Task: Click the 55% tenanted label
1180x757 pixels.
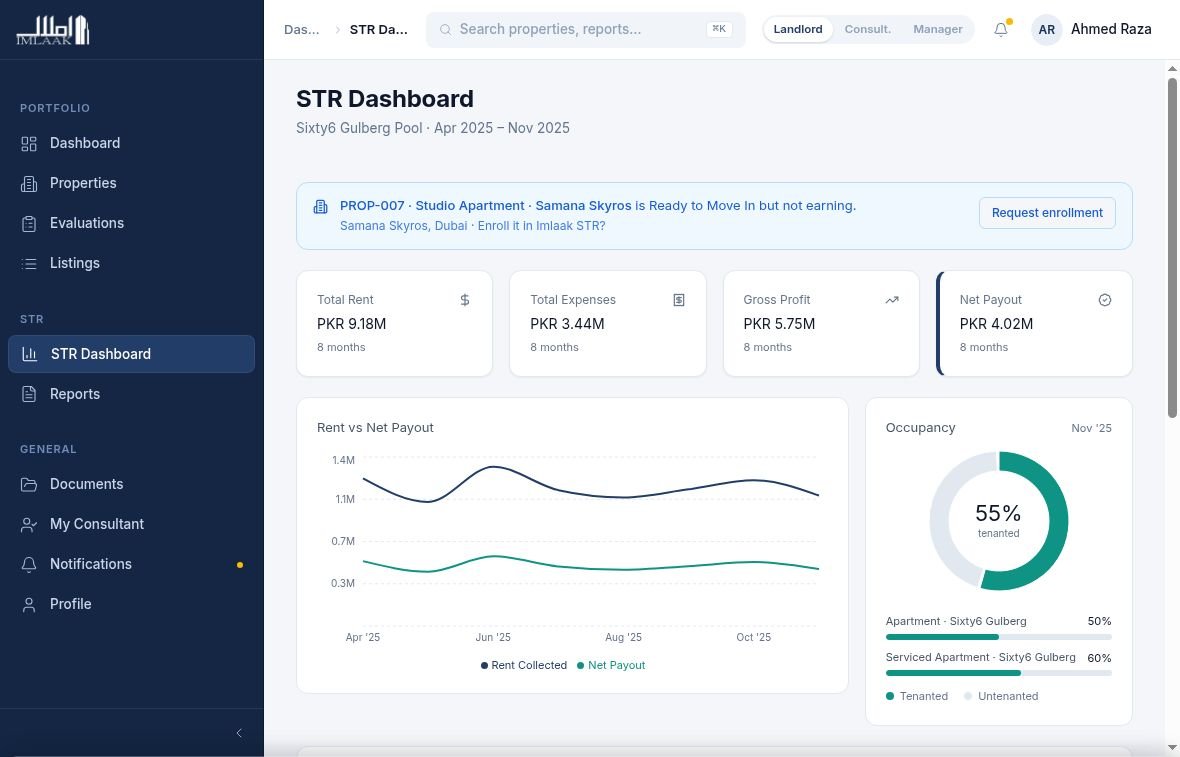Action: point(999,521)
